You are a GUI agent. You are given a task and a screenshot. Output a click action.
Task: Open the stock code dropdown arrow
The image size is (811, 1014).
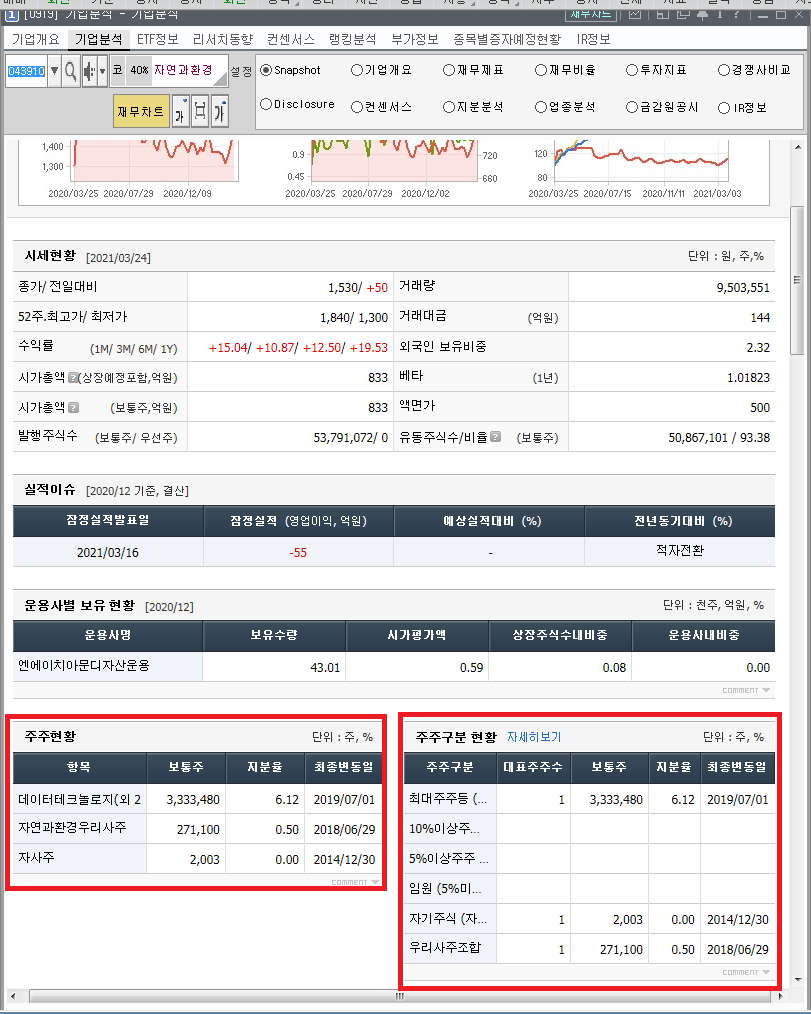pyautogui.click(x=54, y=70)
